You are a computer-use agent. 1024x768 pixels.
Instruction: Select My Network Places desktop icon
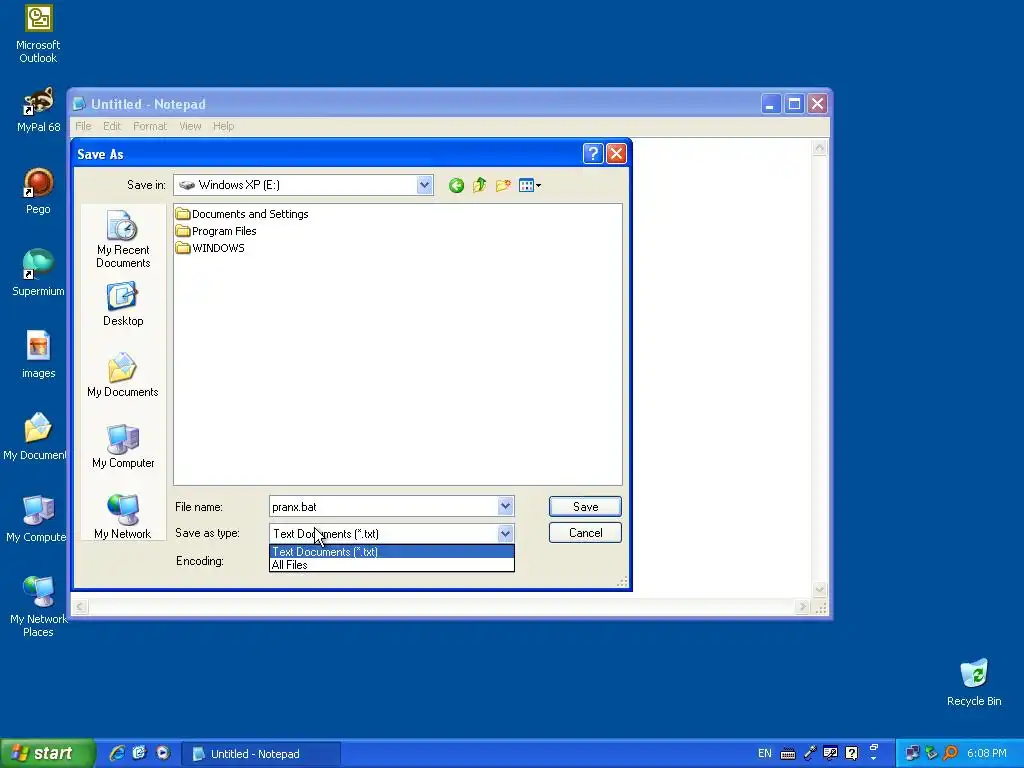point(38,607)
